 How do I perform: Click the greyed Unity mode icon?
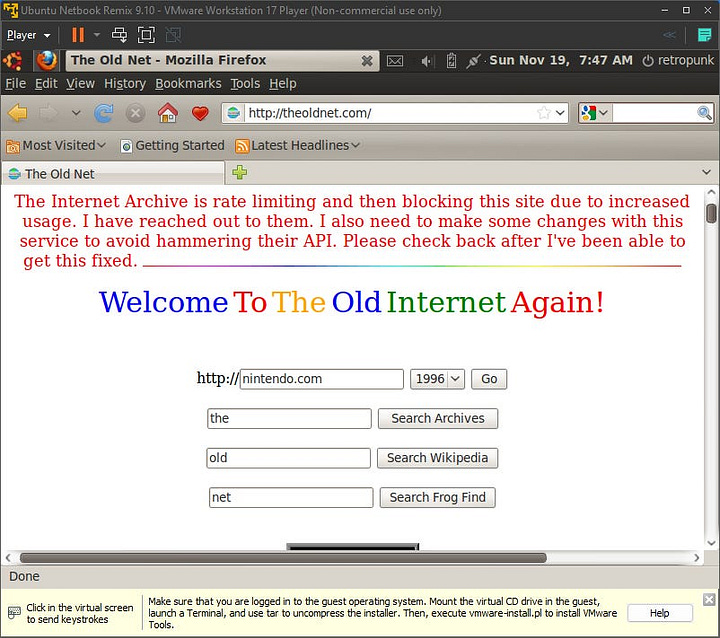click(173, 35)
